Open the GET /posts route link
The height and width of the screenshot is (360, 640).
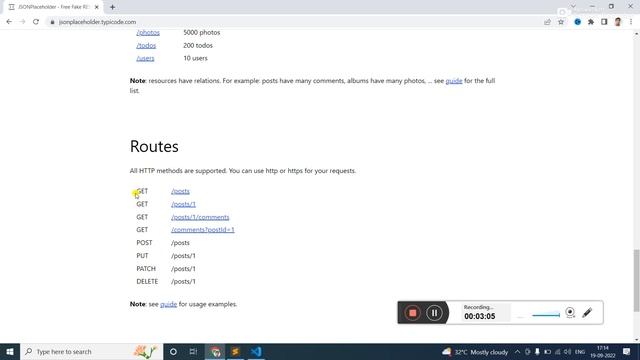180,191
